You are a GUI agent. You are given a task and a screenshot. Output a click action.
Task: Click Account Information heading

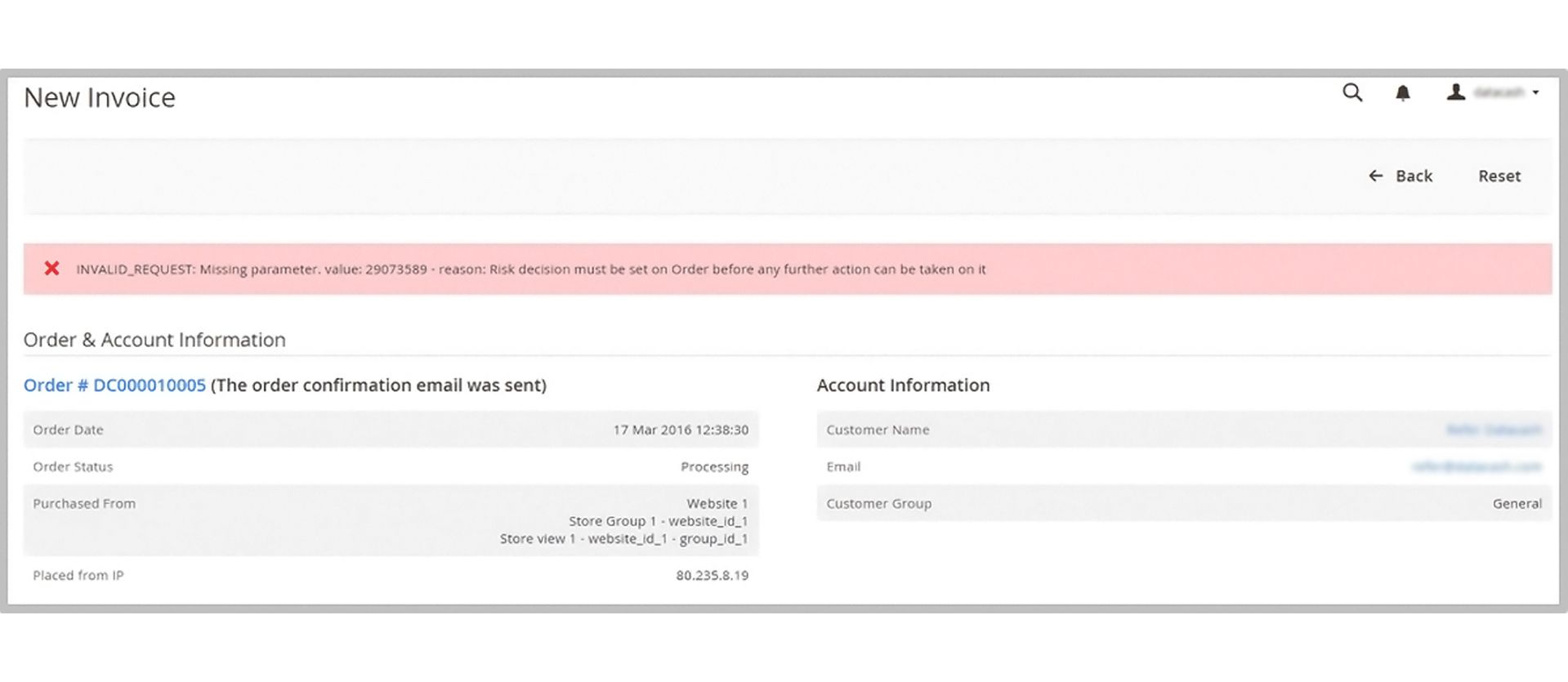pyautogui.click(x=903, y=385)
